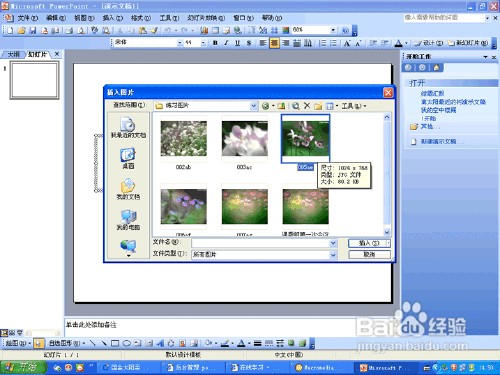
Task: Go to 桌面 in dialog sidebar
Action: tap(128, 158)
